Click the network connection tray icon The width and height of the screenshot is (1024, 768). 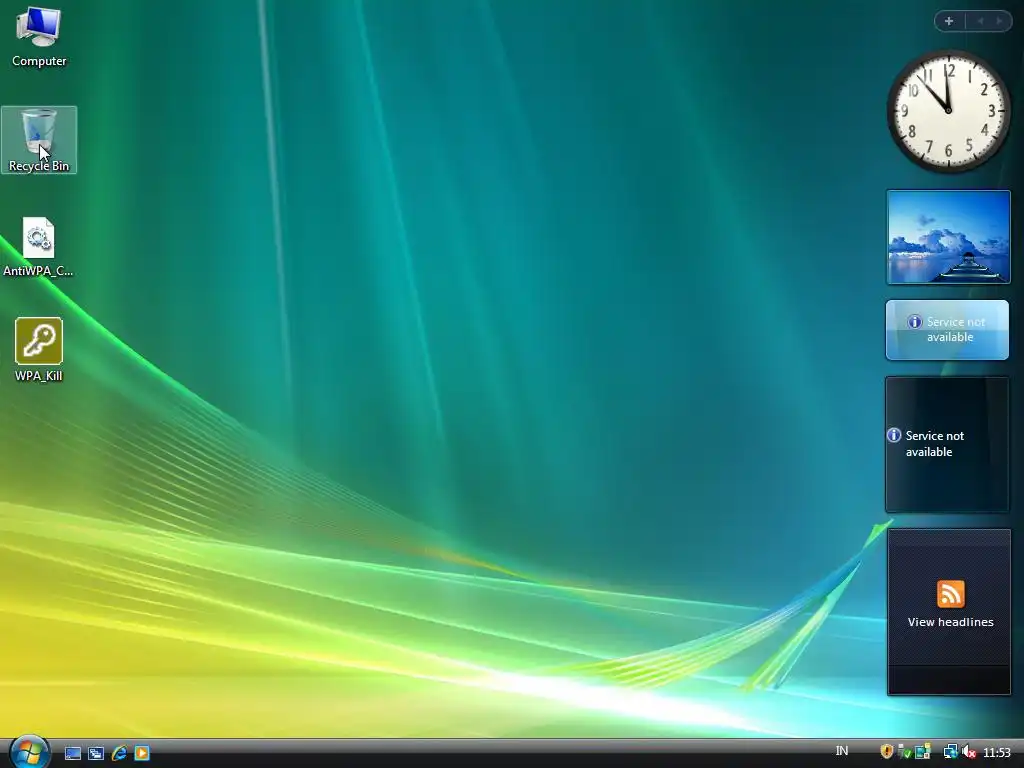point(951,752)
